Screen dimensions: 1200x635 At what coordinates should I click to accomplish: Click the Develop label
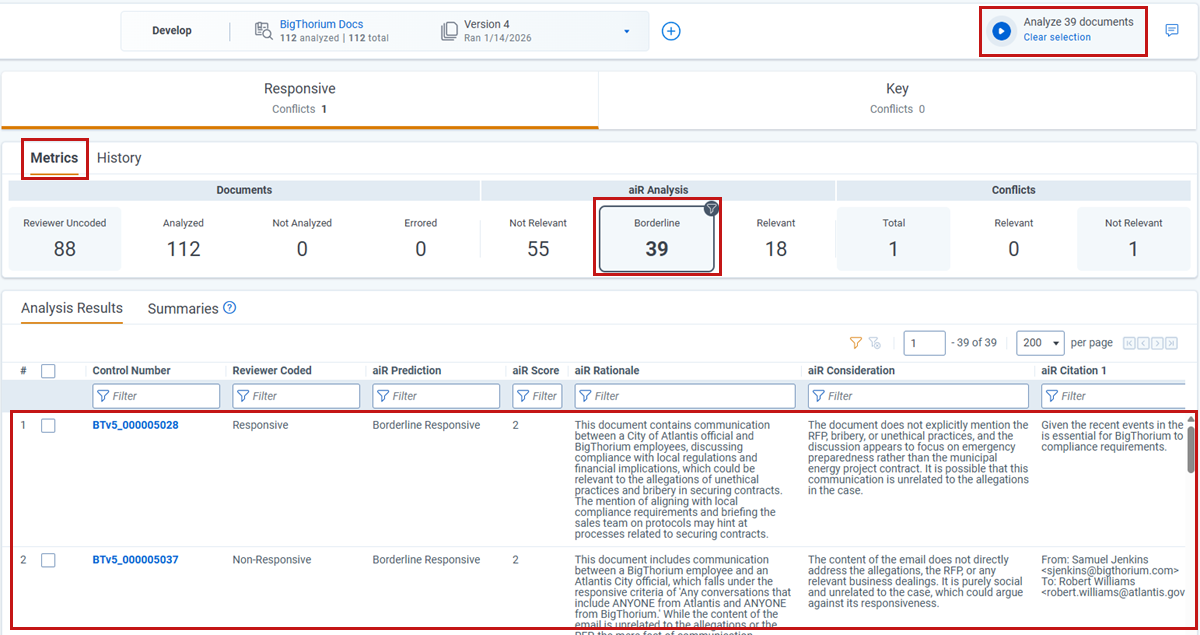pyautogui.click(x=172, y=31)
